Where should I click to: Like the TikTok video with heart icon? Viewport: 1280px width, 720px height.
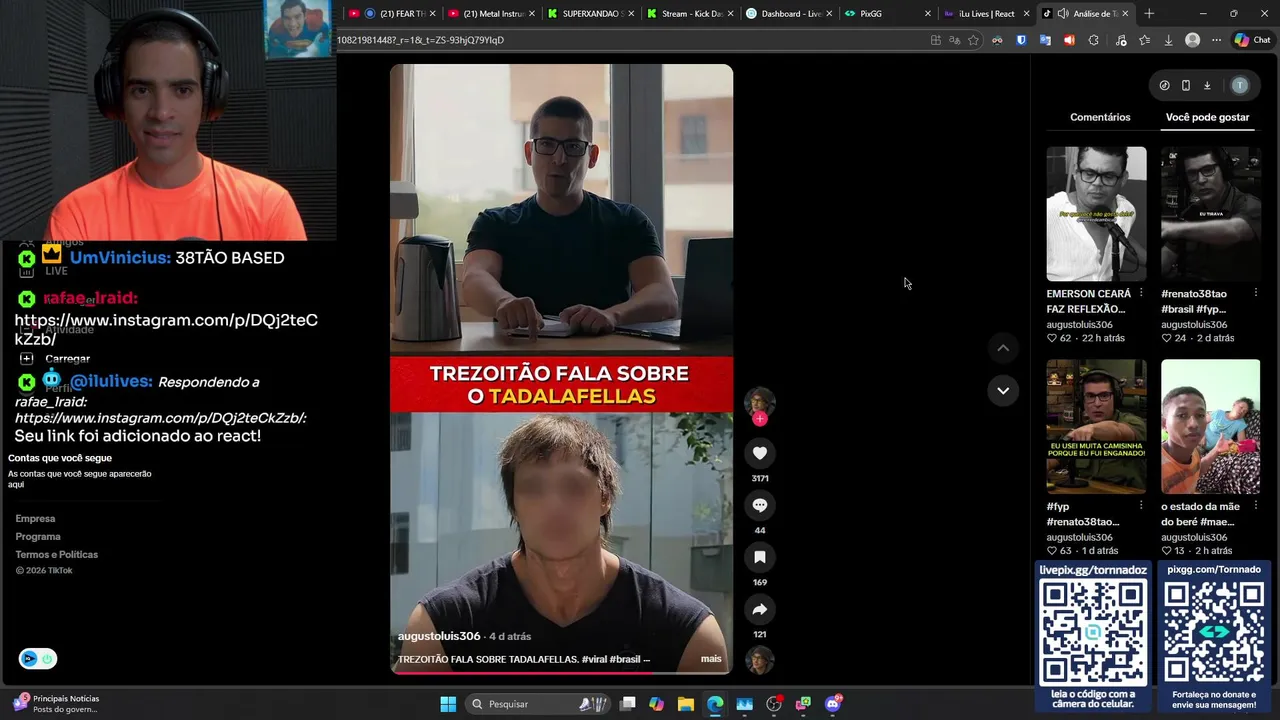(760, 453)
